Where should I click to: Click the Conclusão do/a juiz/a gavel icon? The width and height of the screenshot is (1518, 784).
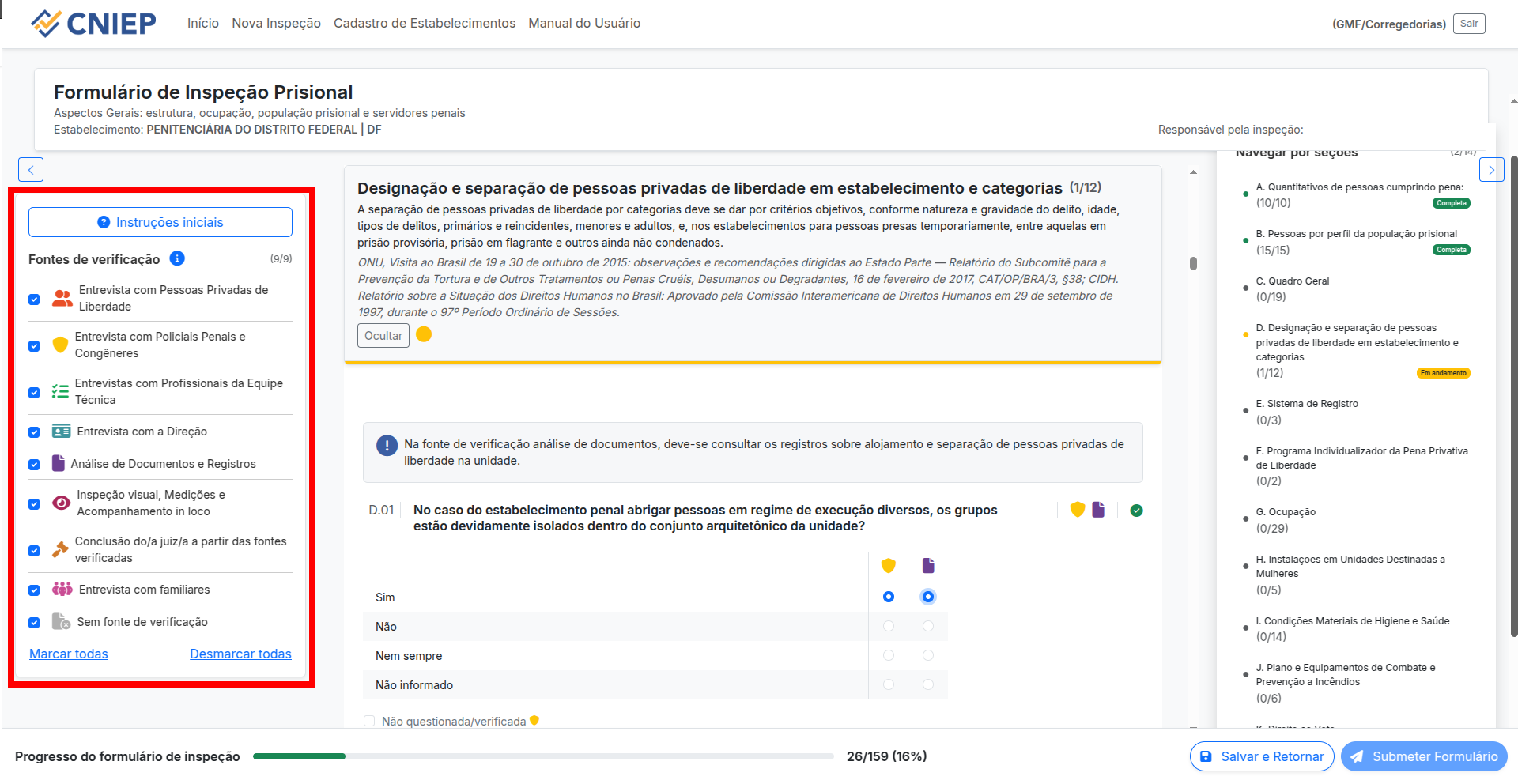[60, 548]
